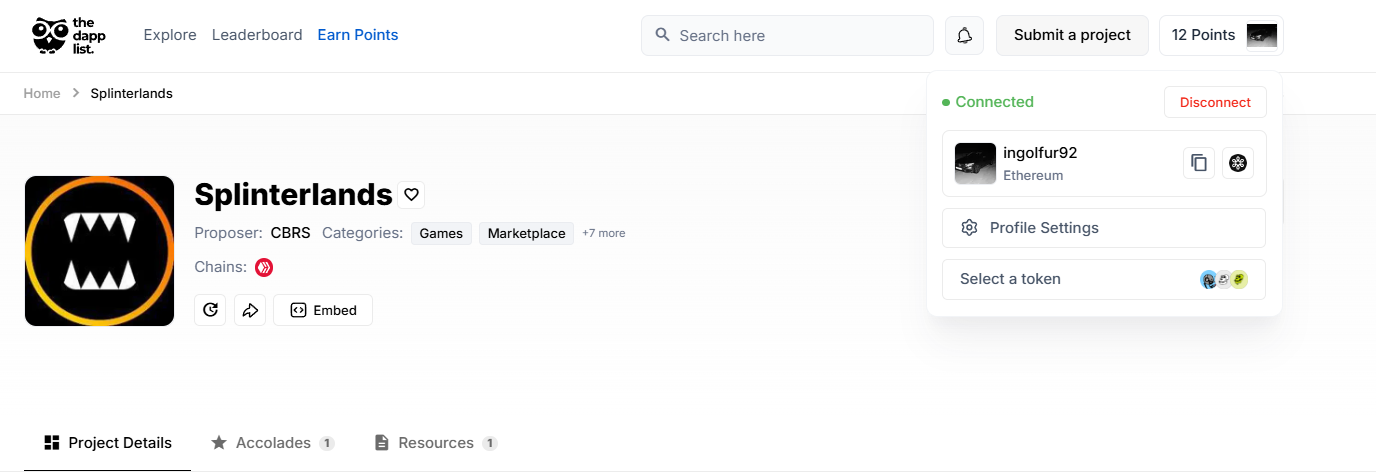This screenshot has width=1376, height=472.
Task: Click the token icons in Select a token
Action: [1224, 279]
